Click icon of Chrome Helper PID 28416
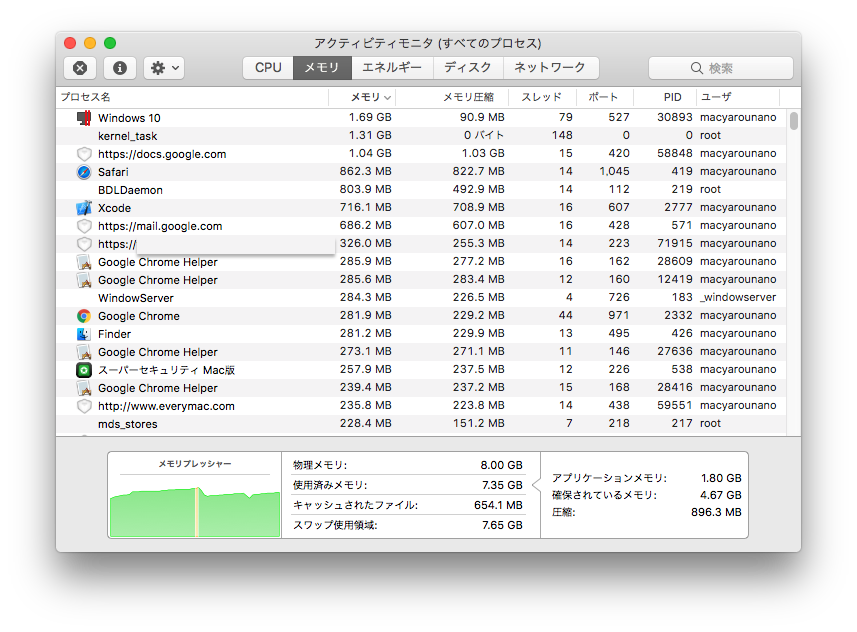 click(84, 388)
